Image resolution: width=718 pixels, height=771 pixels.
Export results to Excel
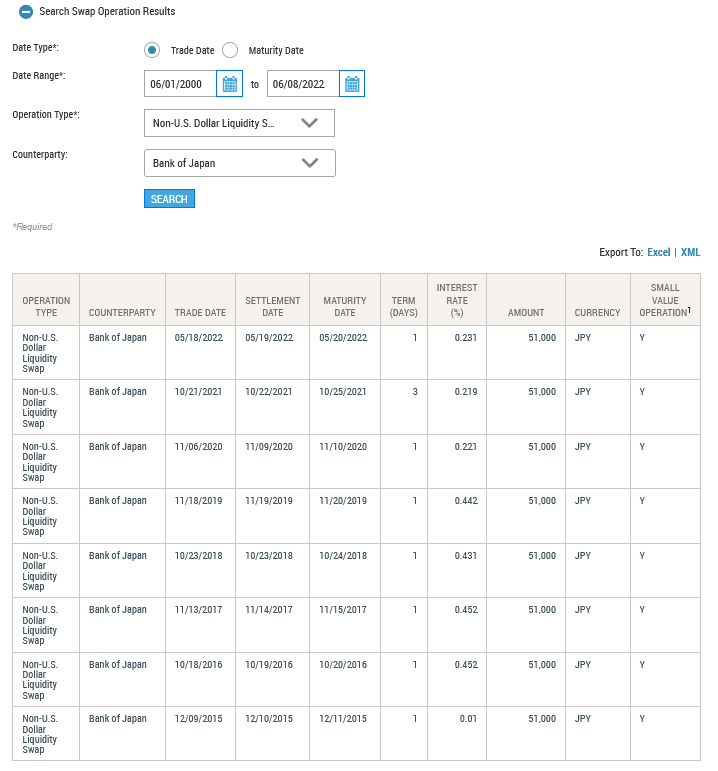click(x=658, y=252)
